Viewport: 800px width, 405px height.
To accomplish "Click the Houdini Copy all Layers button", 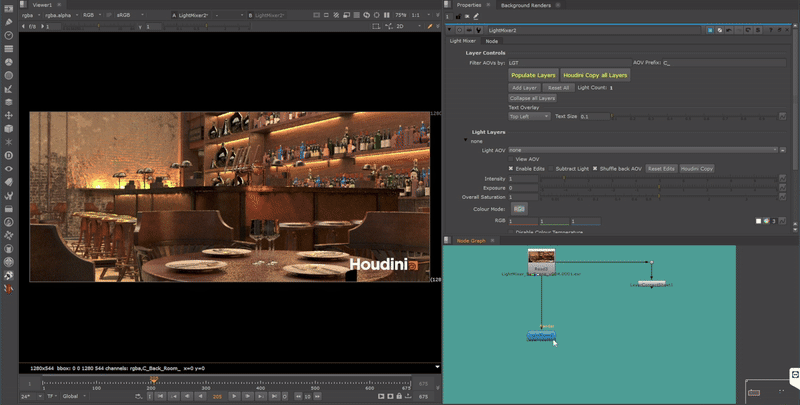I will 595,75.
